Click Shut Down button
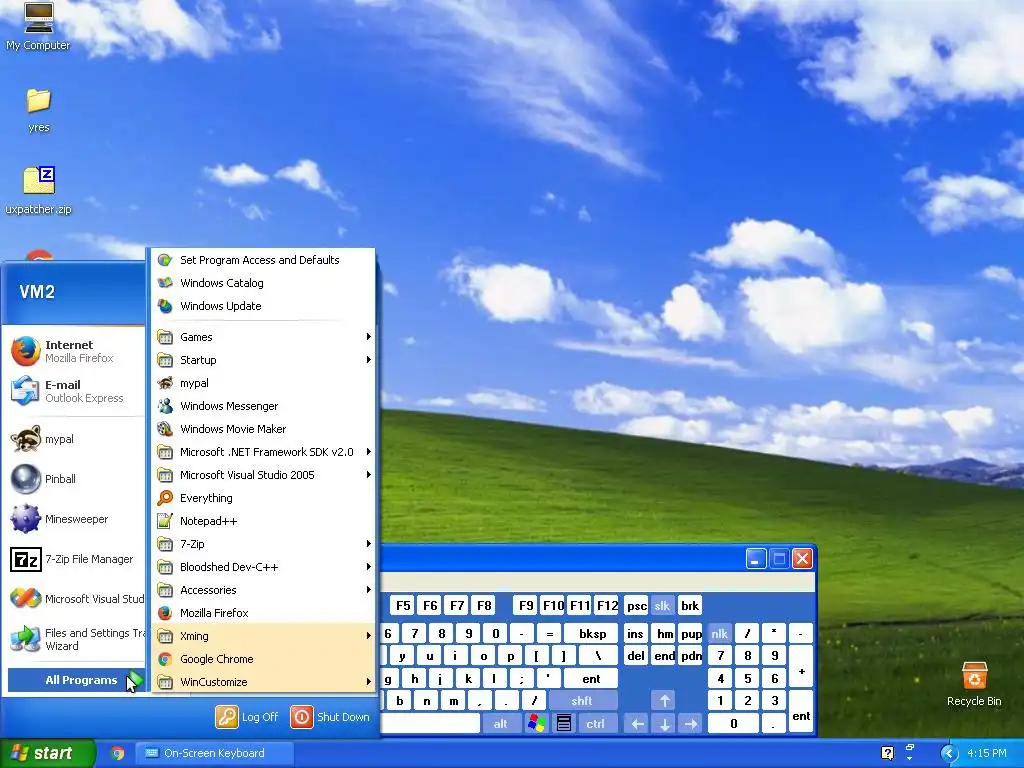This screenshot has width=1024, height=768. click(x=330, y=716)
